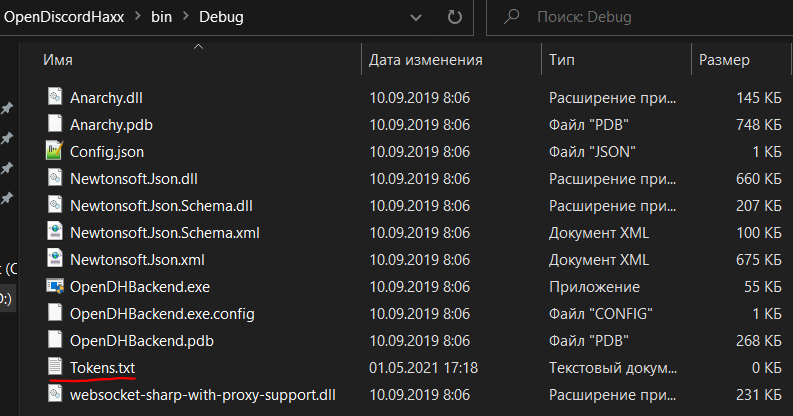Sort files by the Тип column

click(x=561, y=60)
